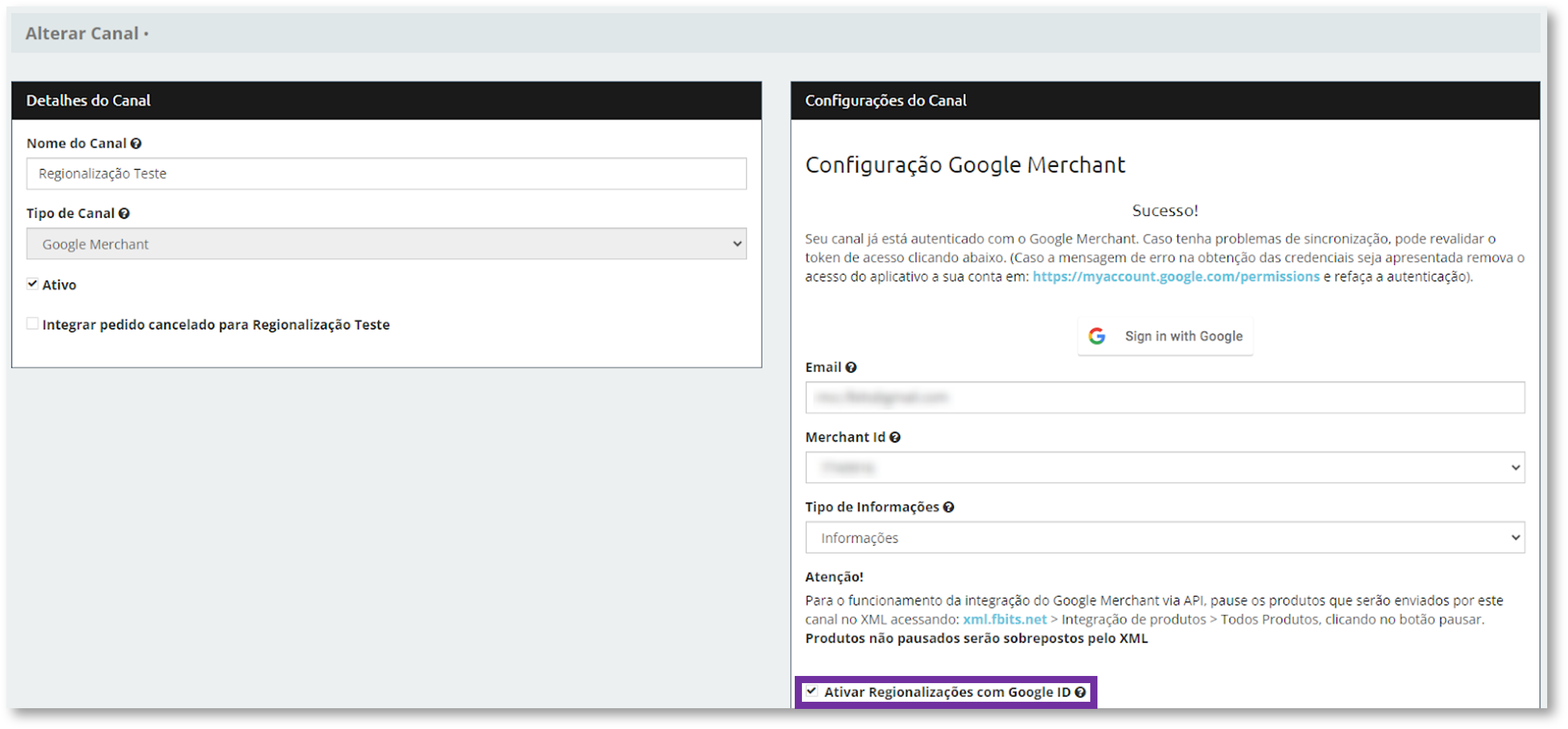The height and width of the screenshot is (729, 1568).
Task: Click help icon beside Ativar Regionalizações label
Action: (x=1080, y=692)
